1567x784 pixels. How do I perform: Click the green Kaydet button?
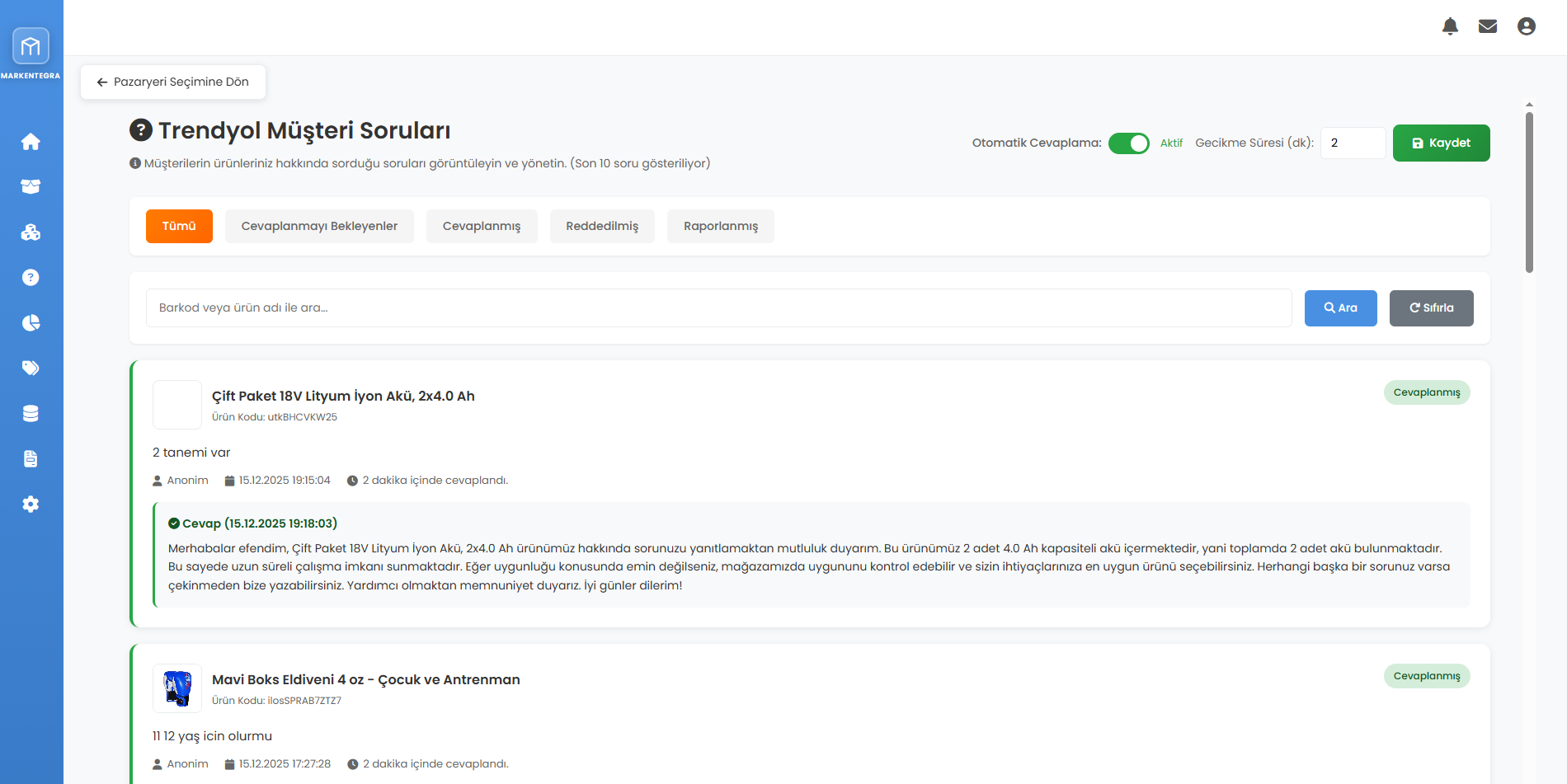[1441, 143]
